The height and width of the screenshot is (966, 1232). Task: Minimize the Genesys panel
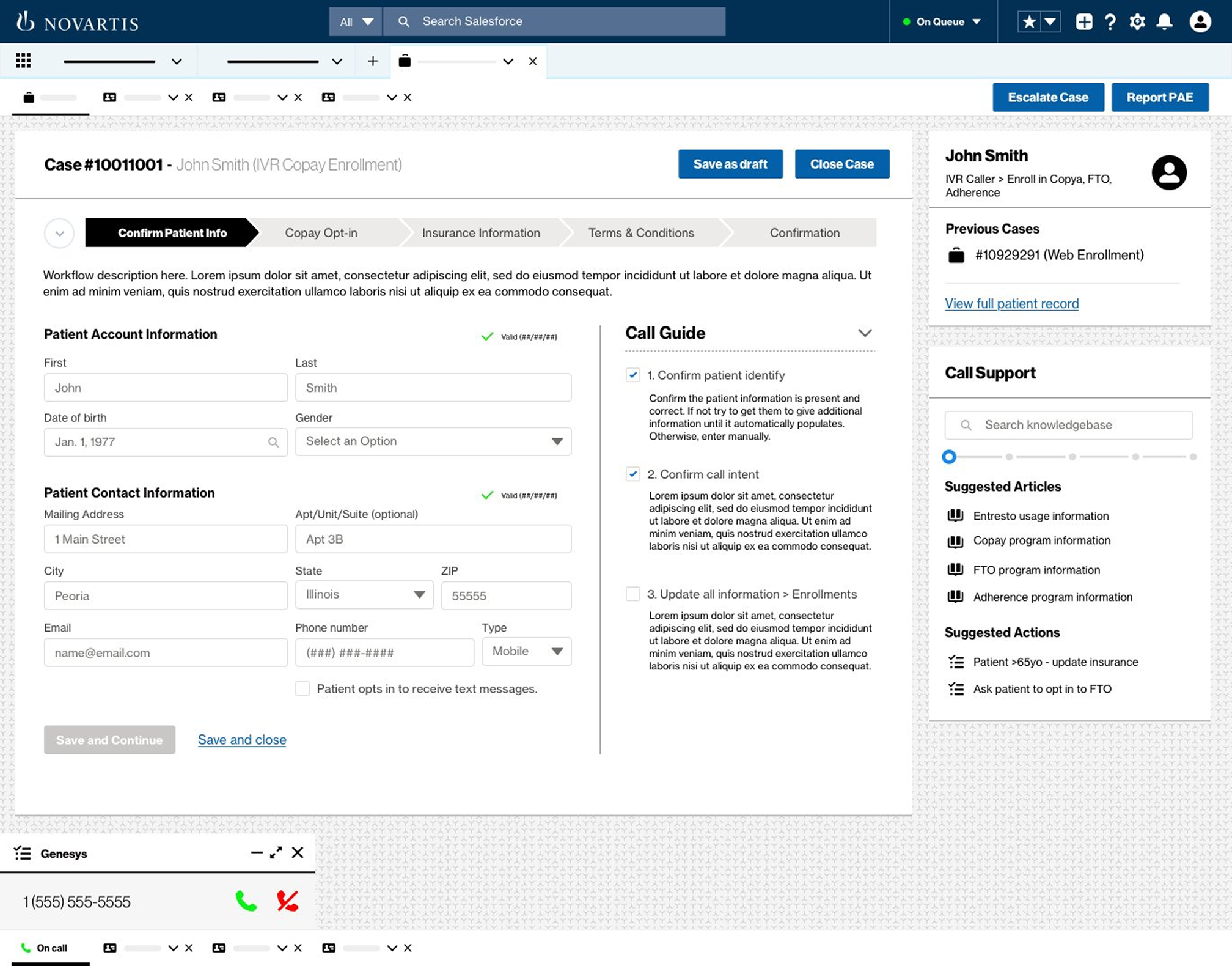pos(257,852)
